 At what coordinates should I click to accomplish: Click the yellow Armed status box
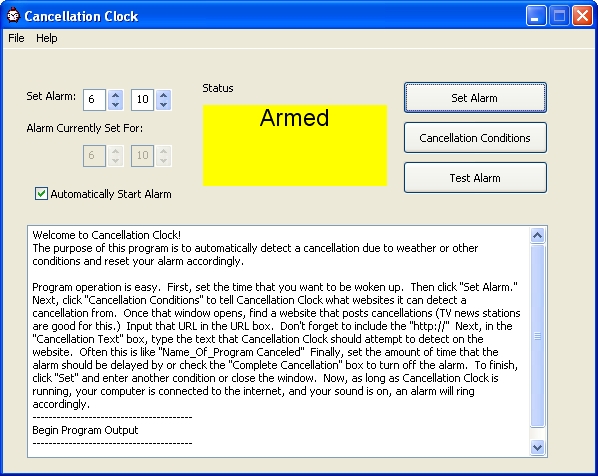click(x=295, y=145)
